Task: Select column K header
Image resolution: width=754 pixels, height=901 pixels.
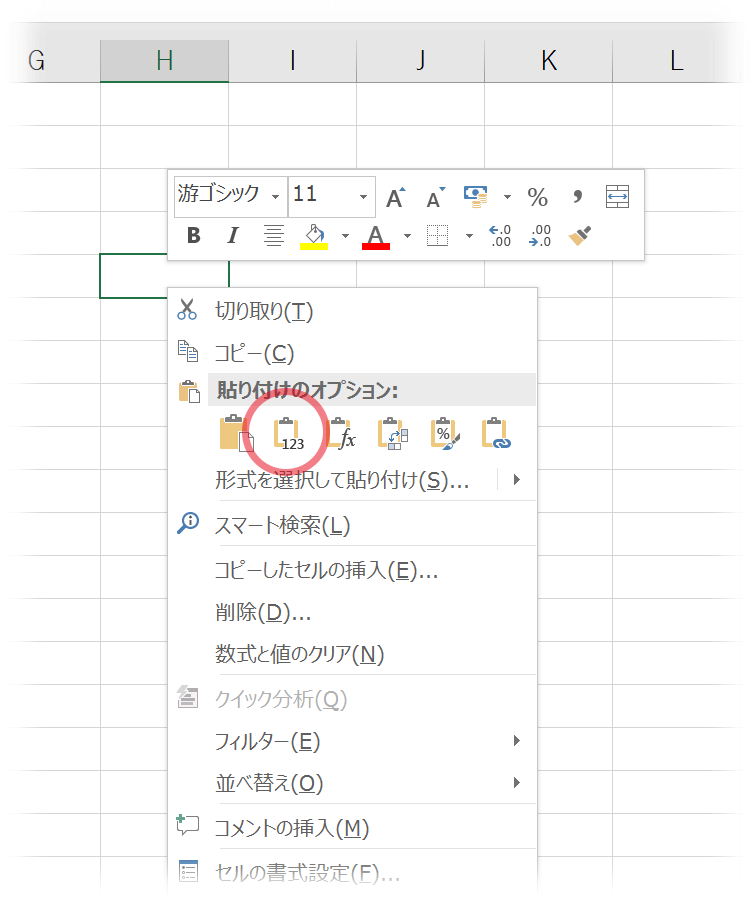Action: point(549,60)
